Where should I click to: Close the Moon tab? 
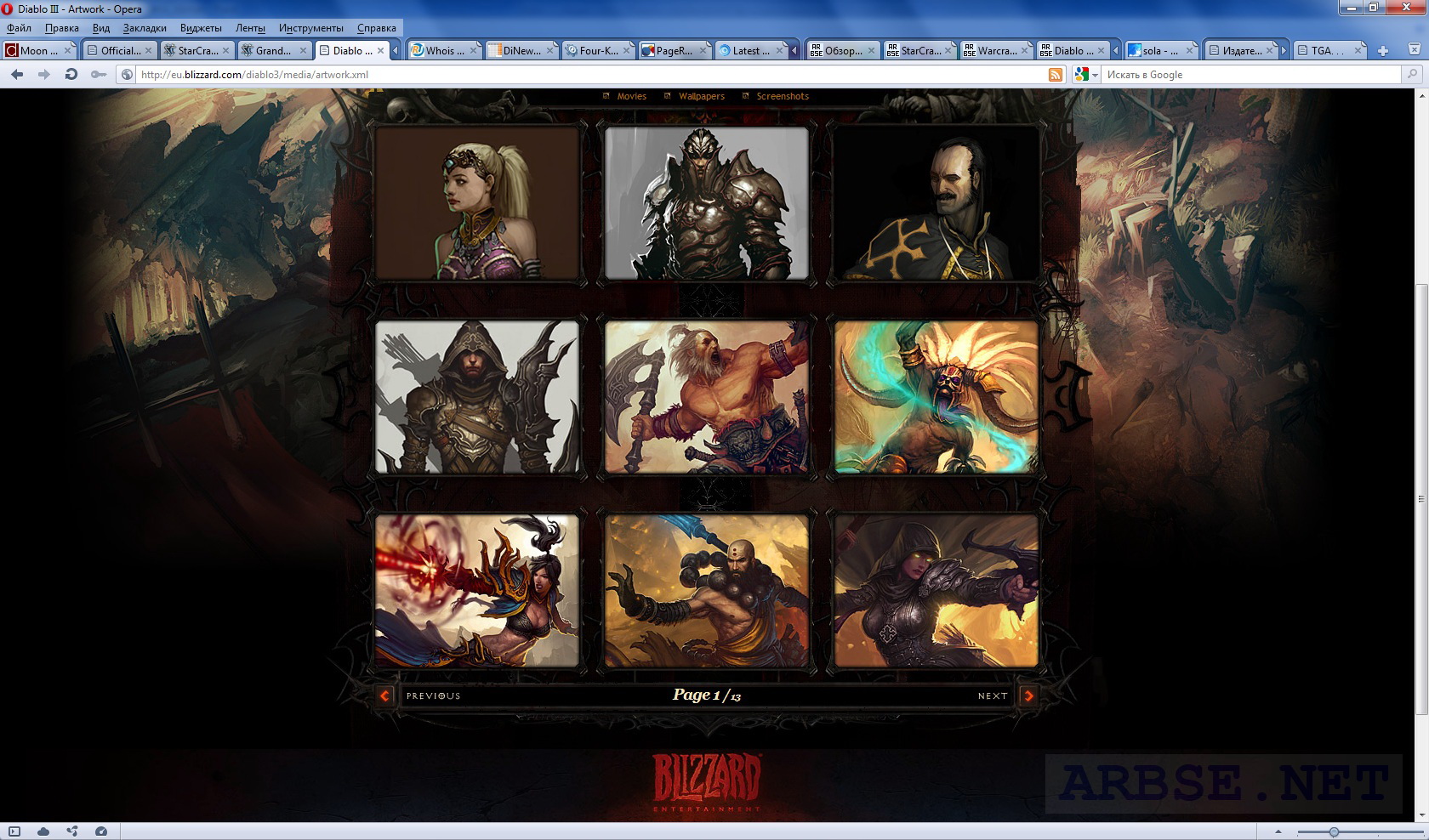68,51
